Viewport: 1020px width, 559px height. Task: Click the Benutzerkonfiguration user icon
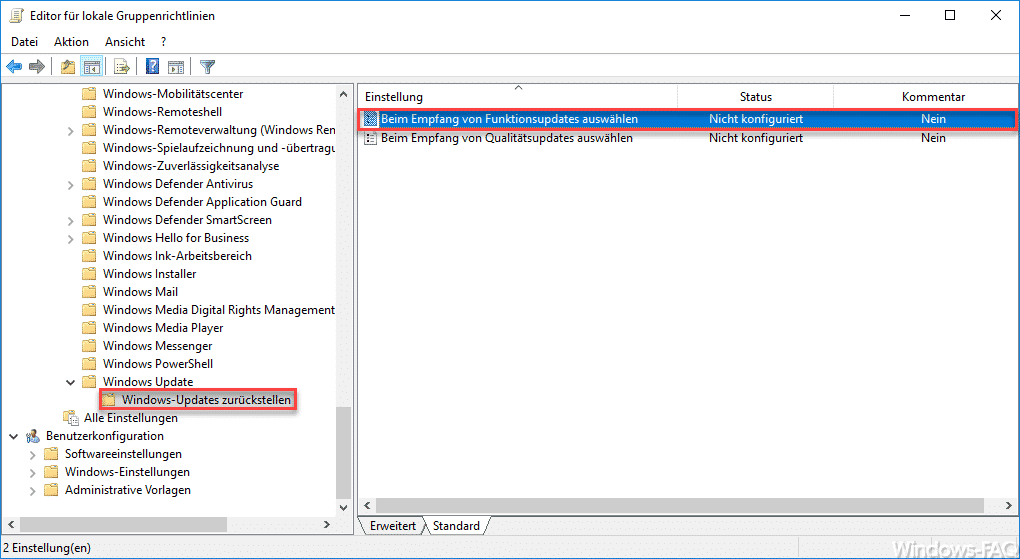[x=33, y=436]
